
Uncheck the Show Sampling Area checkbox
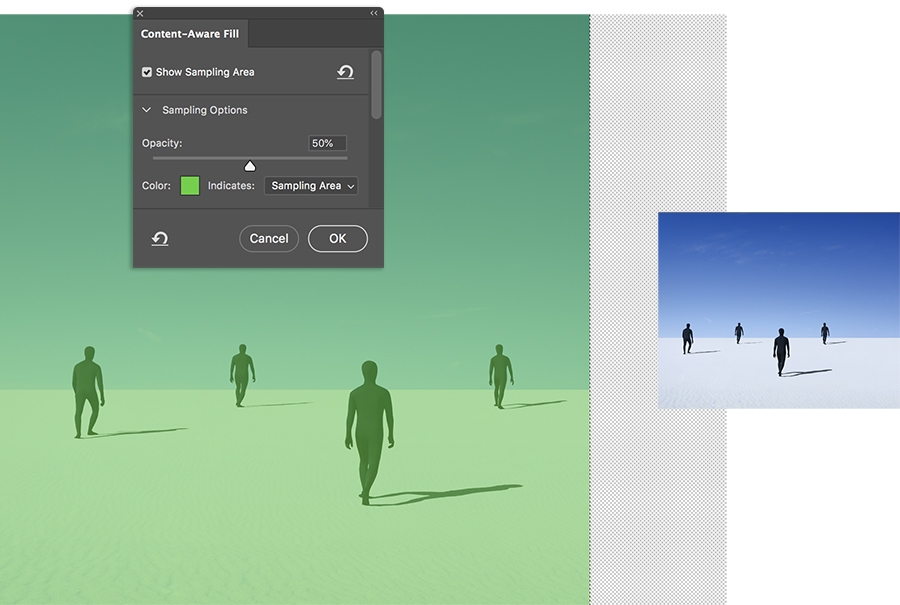(146, 71)
